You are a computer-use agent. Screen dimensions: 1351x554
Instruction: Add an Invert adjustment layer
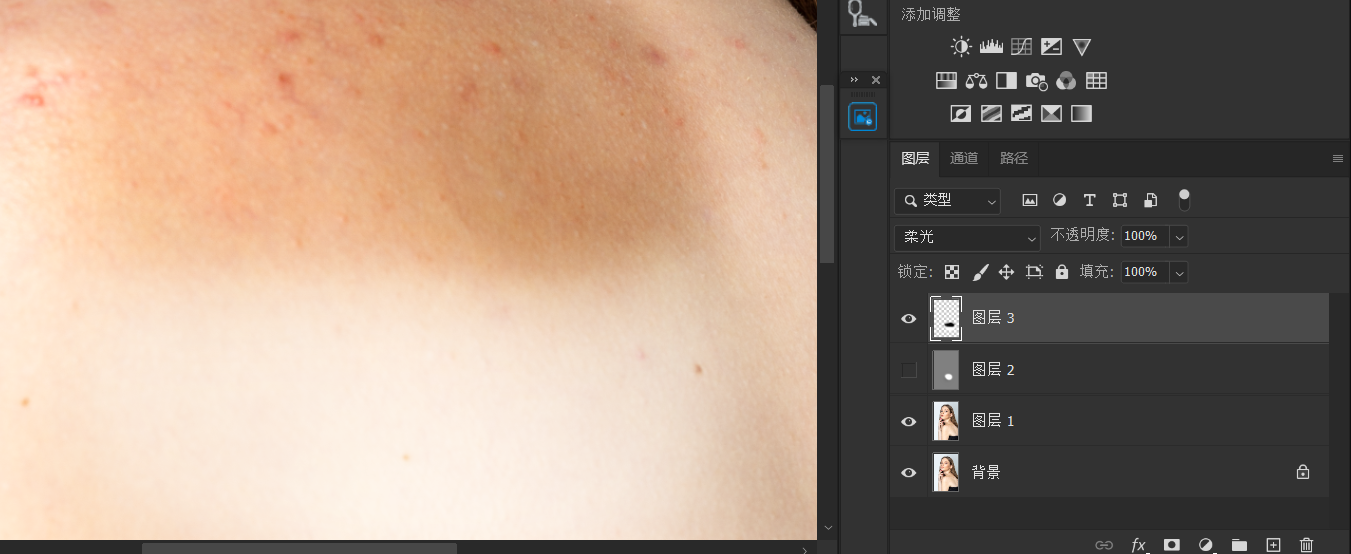pyautogui.click(x=961, y=113)
